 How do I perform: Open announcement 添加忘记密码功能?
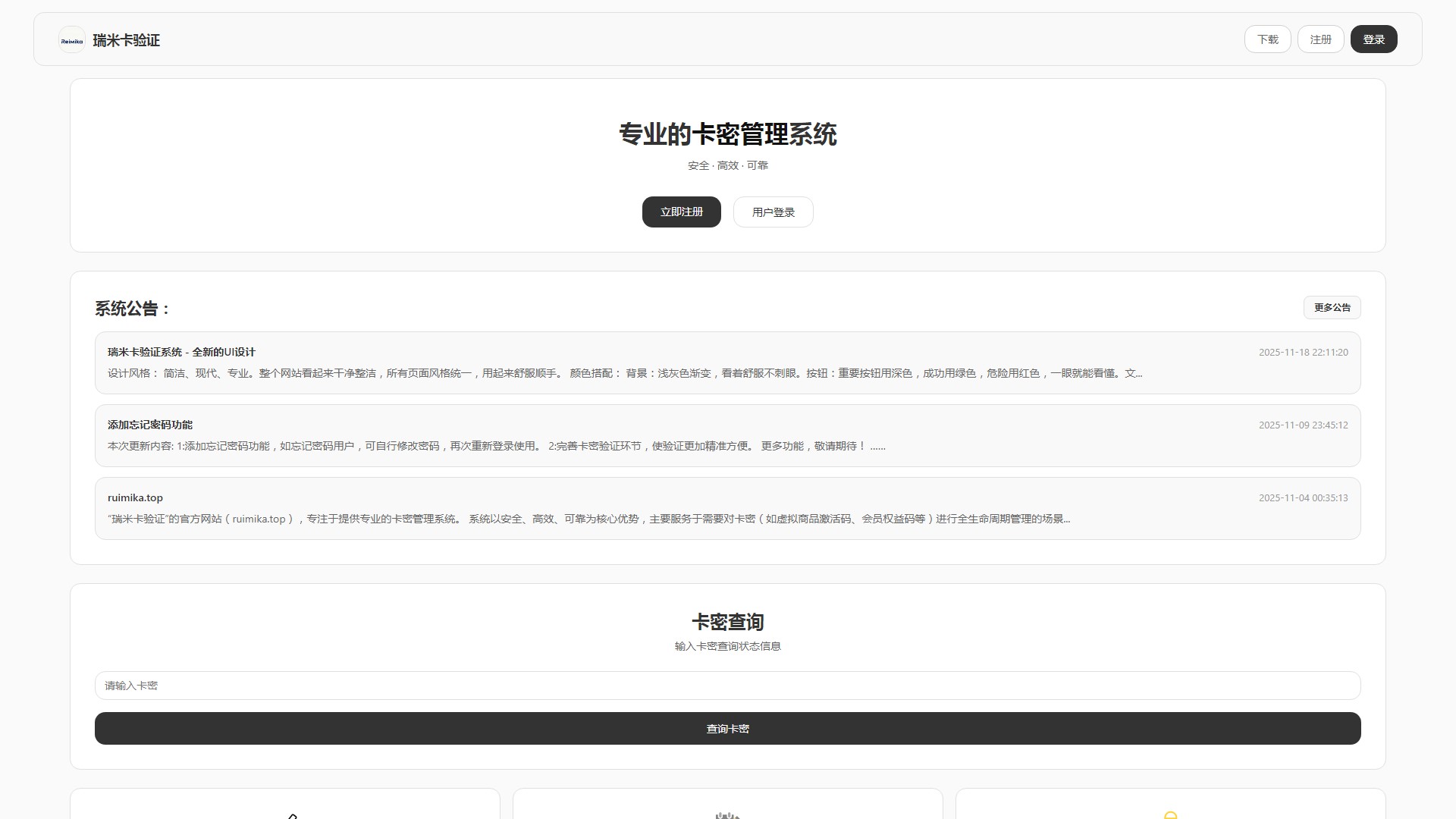[727, 435]
